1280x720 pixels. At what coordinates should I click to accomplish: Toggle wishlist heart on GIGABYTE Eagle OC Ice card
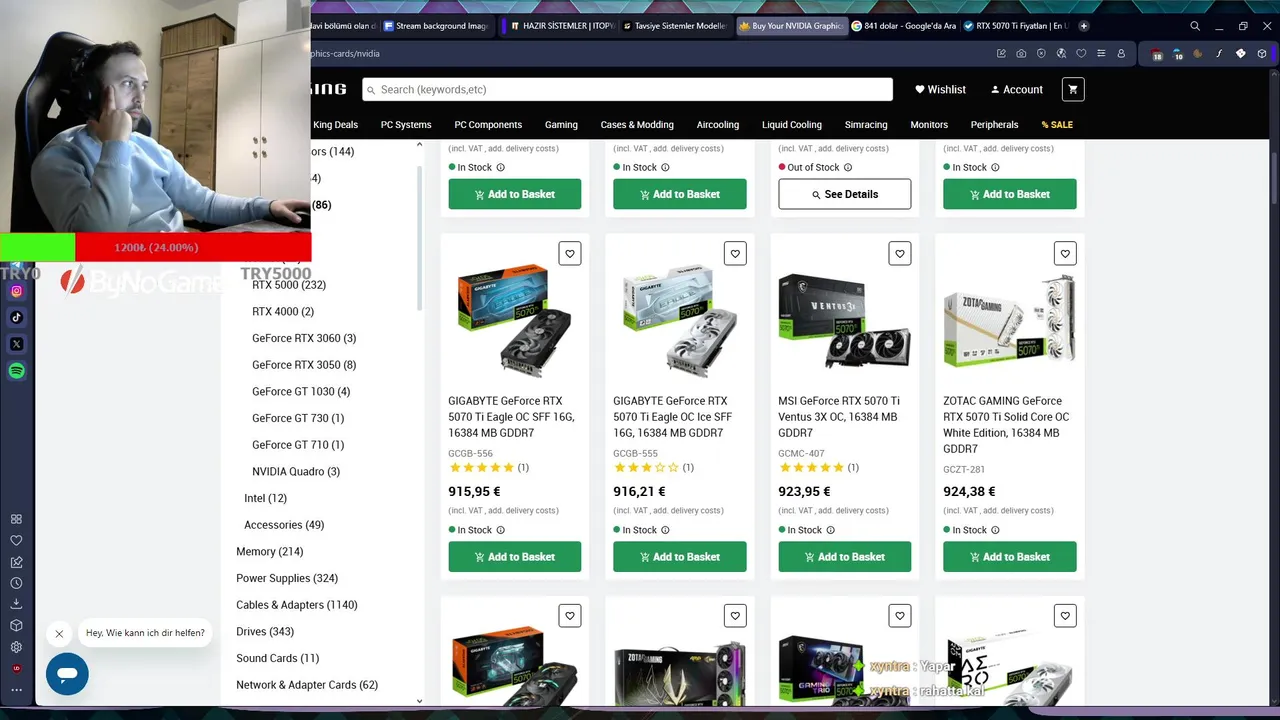click(x=735, y=254)
